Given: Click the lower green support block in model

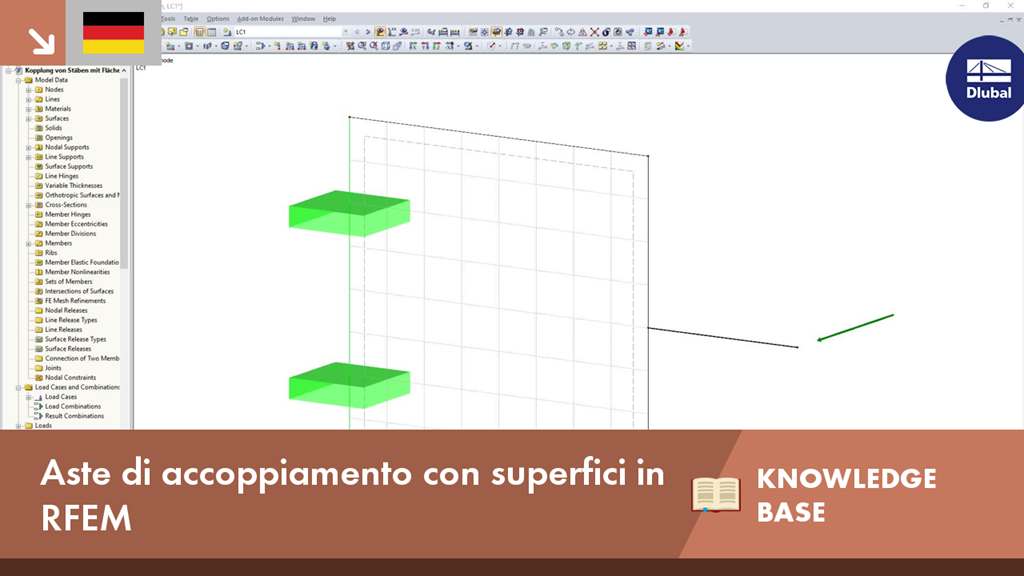Looking at the screenshot, I should (x=349, y=385).
